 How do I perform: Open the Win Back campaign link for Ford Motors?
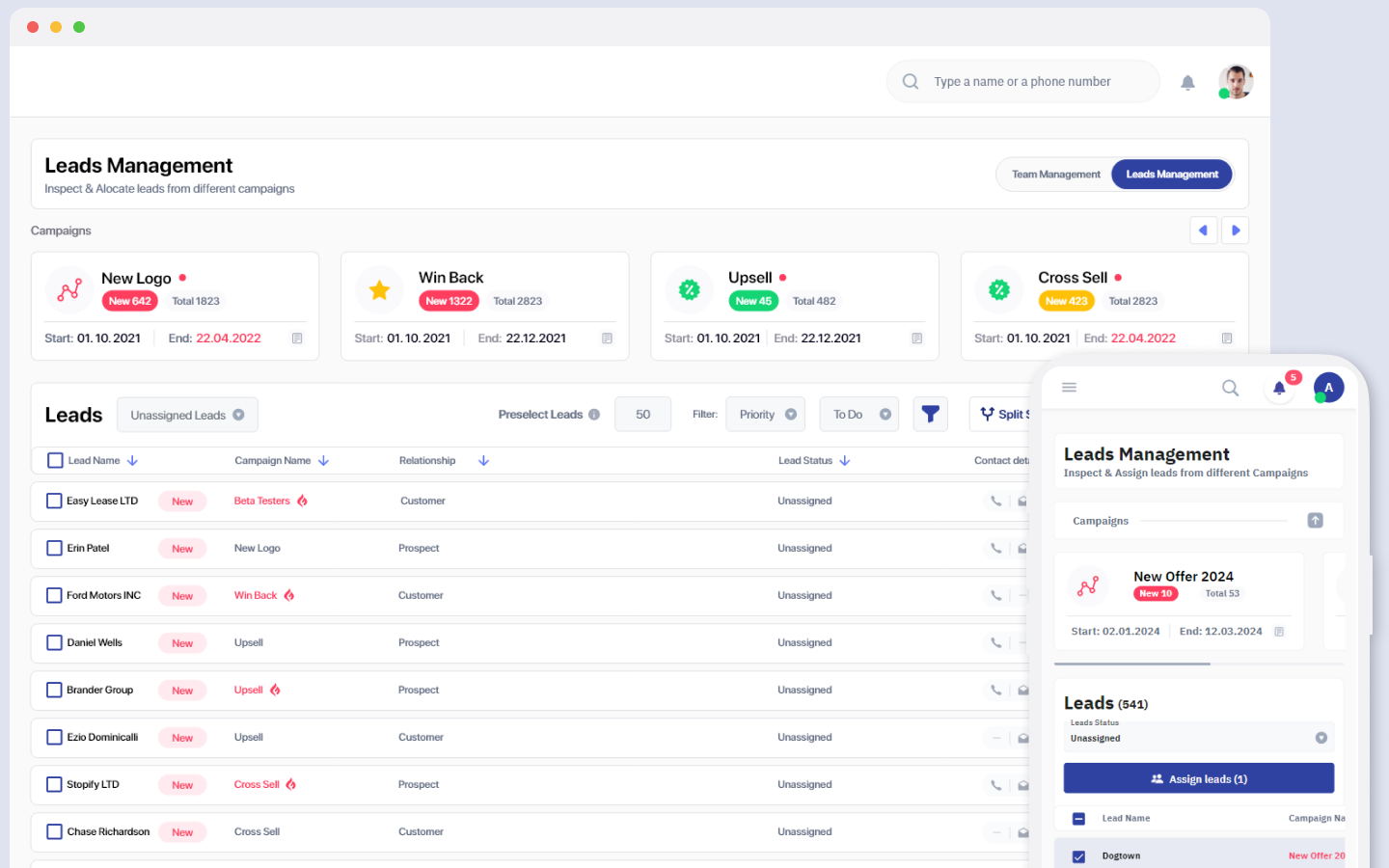(256, 596)
